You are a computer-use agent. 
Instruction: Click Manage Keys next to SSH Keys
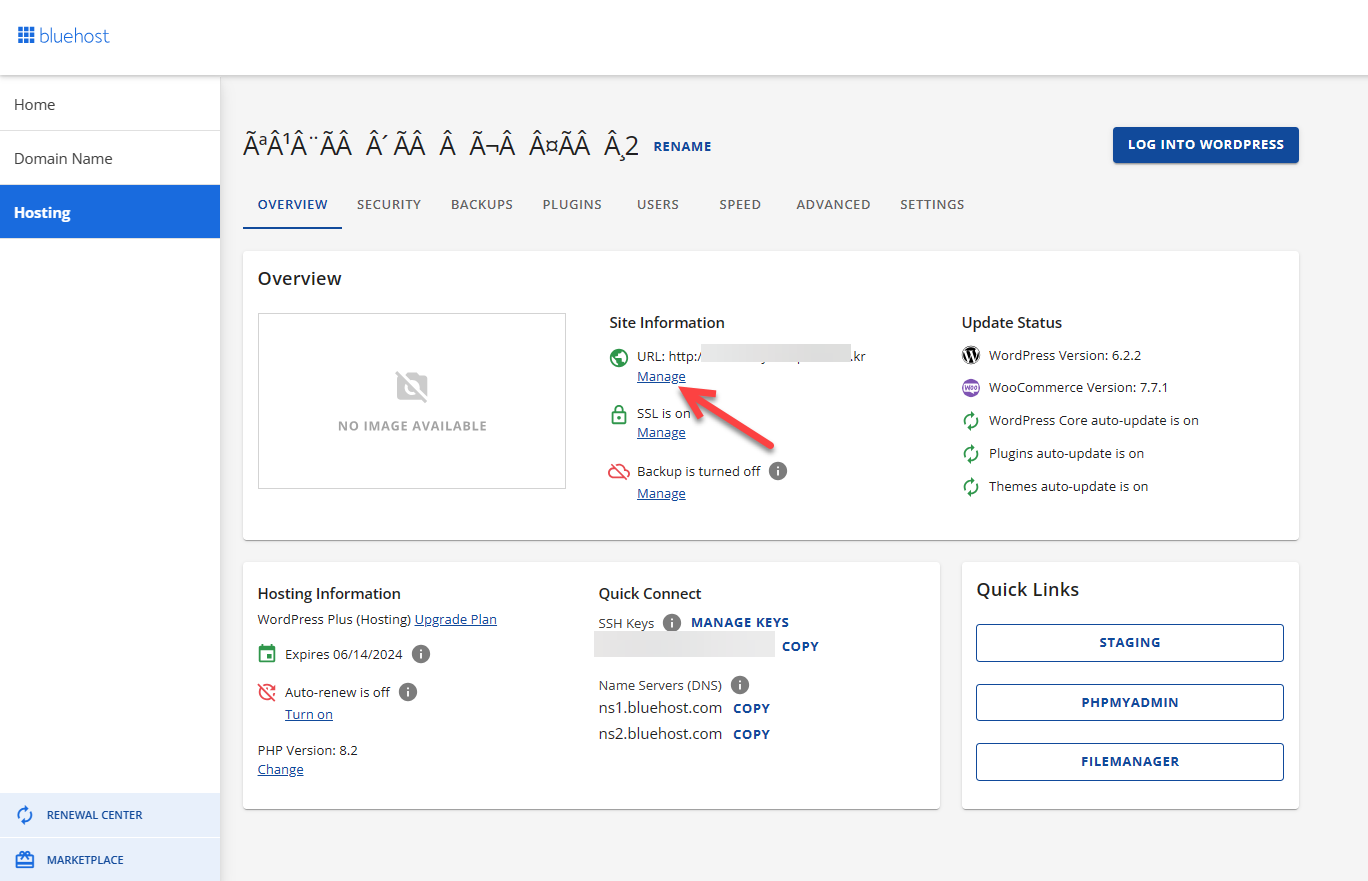point(740,623)
